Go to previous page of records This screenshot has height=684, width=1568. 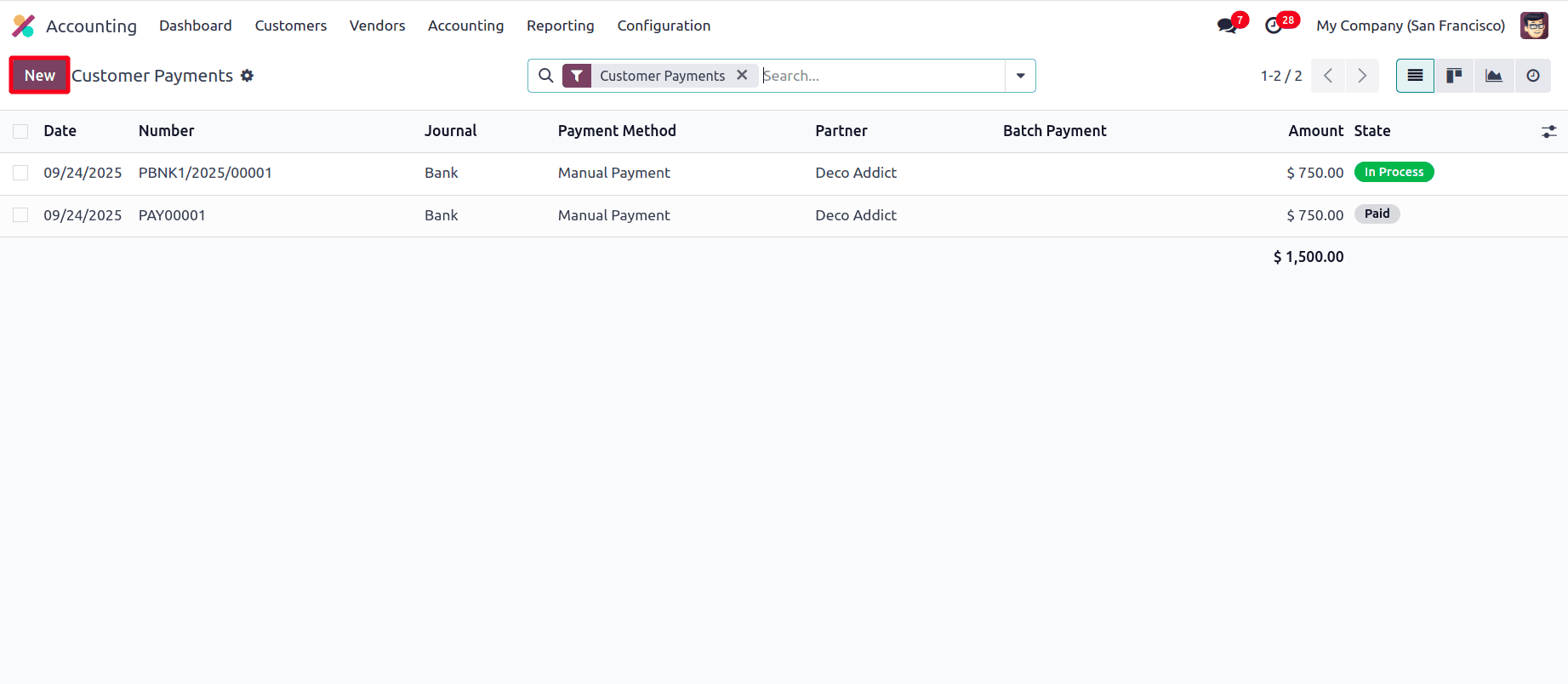[x=1328, y=76]
